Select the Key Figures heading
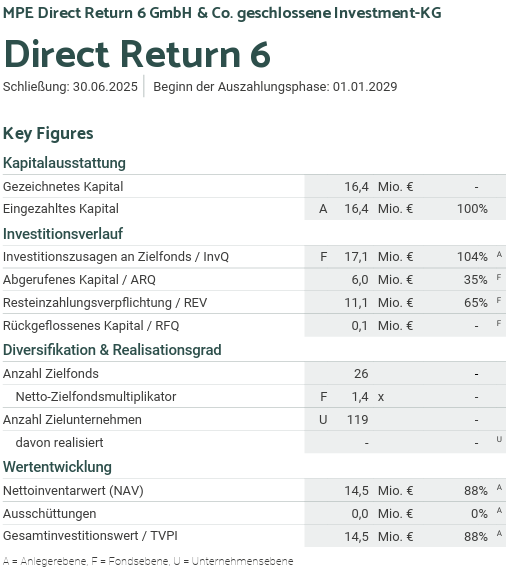Image resolution: width=506 pixels, height=568 pixels. tap(48, 133)
